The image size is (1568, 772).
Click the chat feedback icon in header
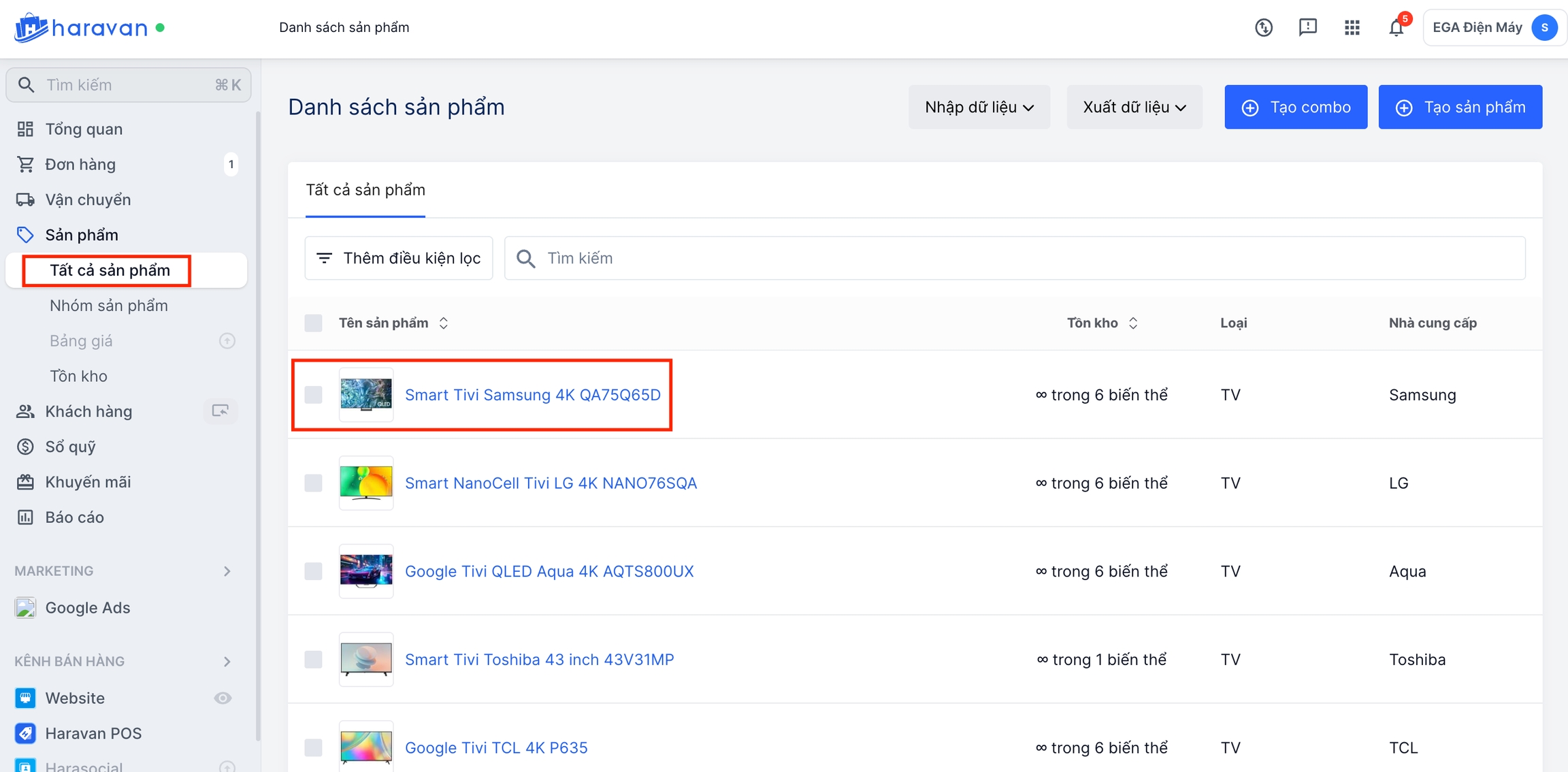pyautogui.click(x=1307, y=28)
